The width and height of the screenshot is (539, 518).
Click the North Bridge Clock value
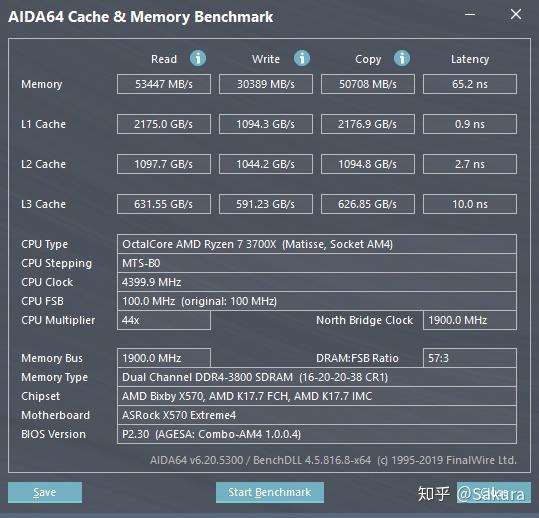click(470, 320)
